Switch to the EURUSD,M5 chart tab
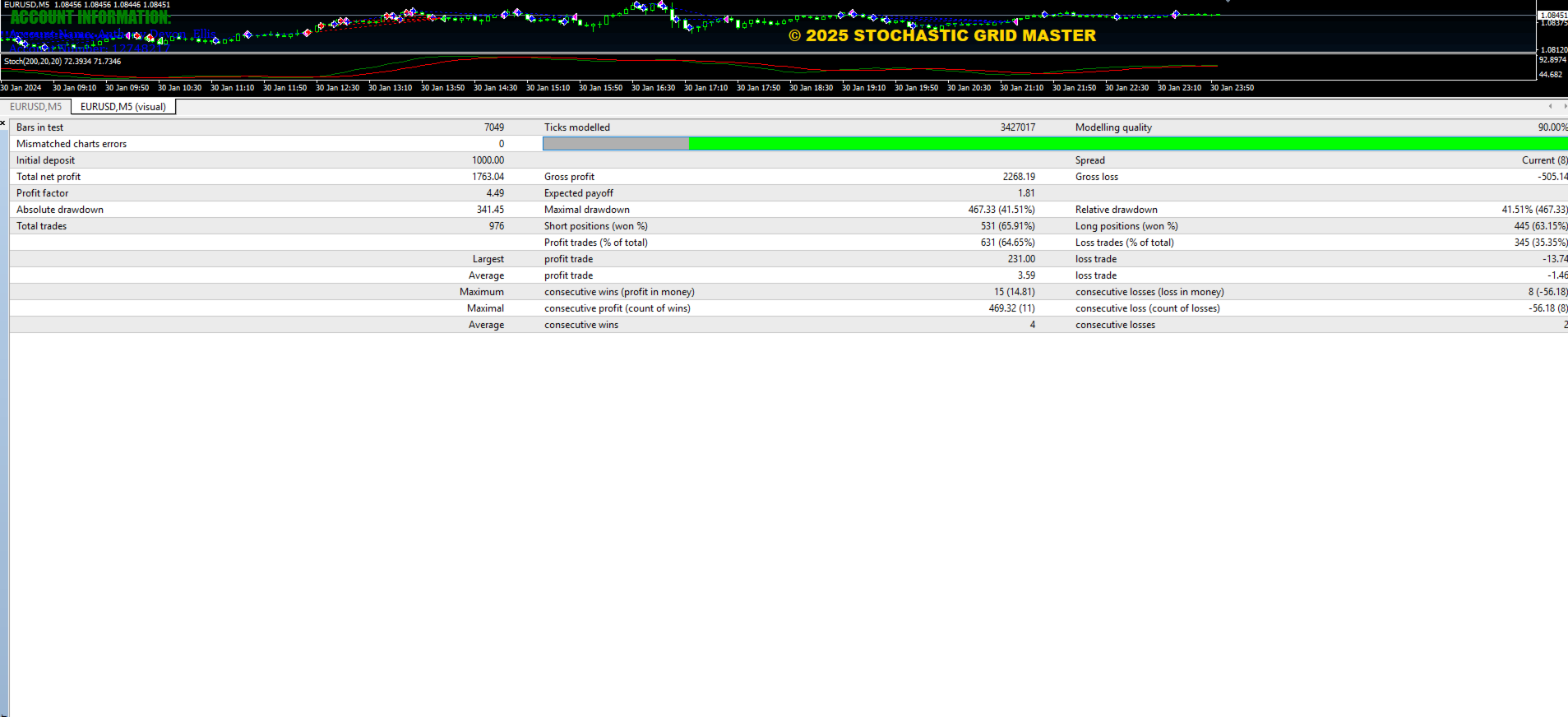 coord(35,107)
